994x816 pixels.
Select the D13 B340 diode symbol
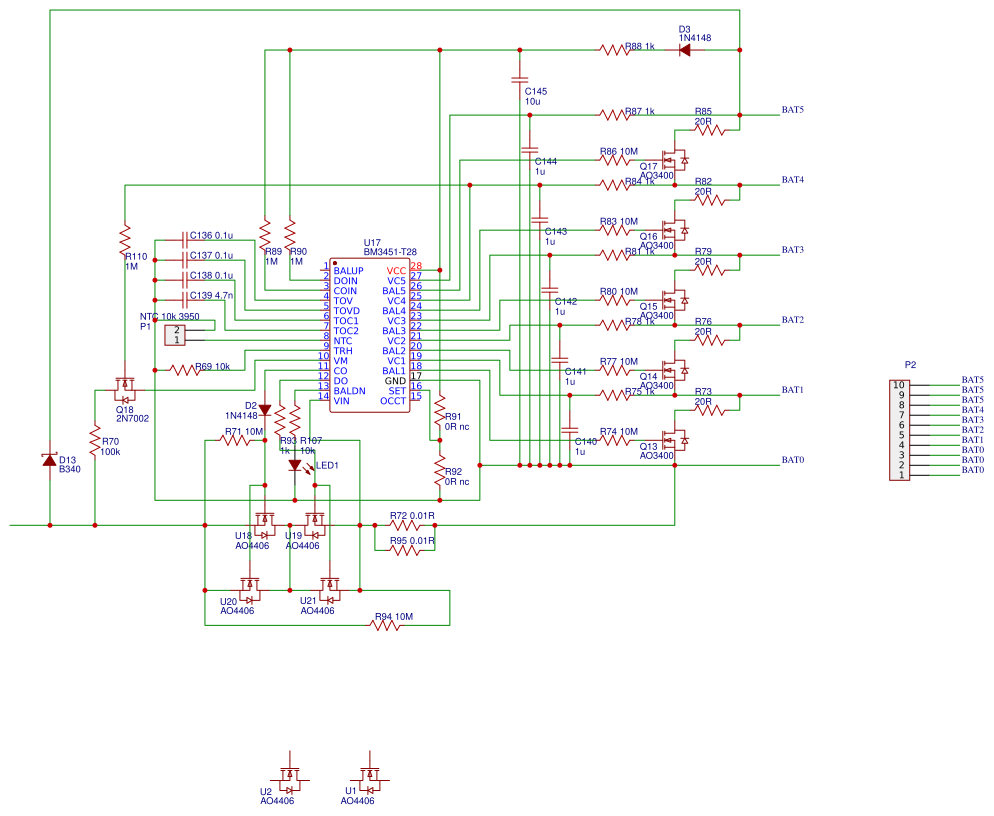(49, 460)
